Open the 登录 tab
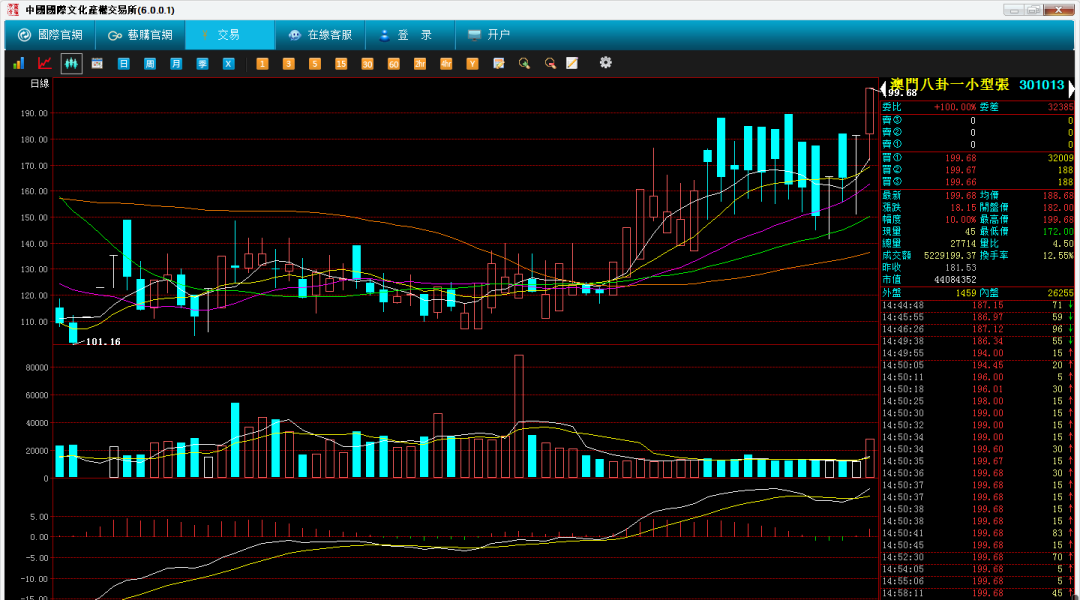This screenshot has width=1080, height=600. 409,34
